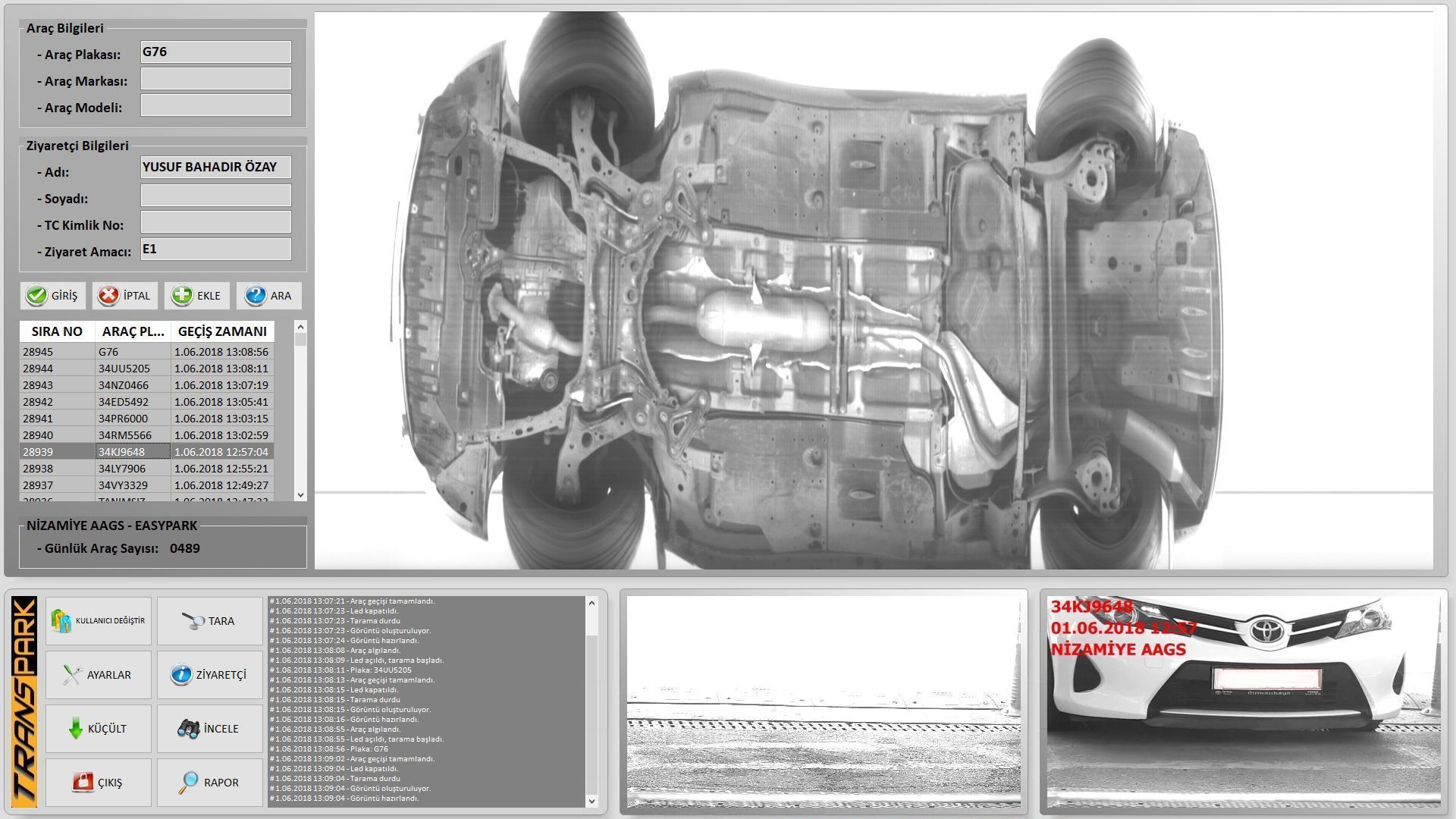Click the empty road camera image
This screenshot has width=1456, height=819.
[824, 701]
